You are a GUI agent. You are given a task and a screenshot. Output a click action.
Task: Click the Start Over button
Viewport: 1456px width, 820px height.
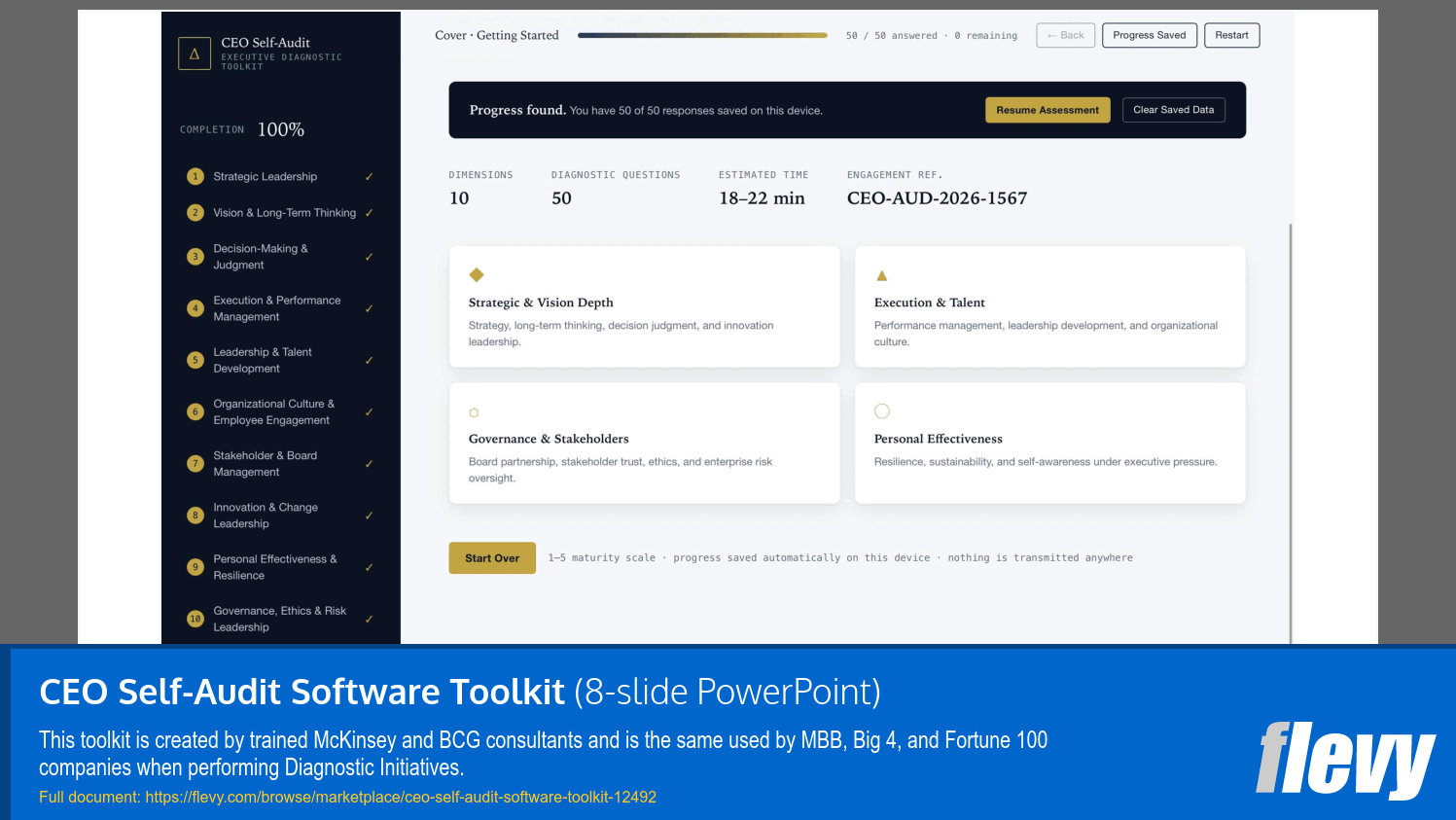492,558
